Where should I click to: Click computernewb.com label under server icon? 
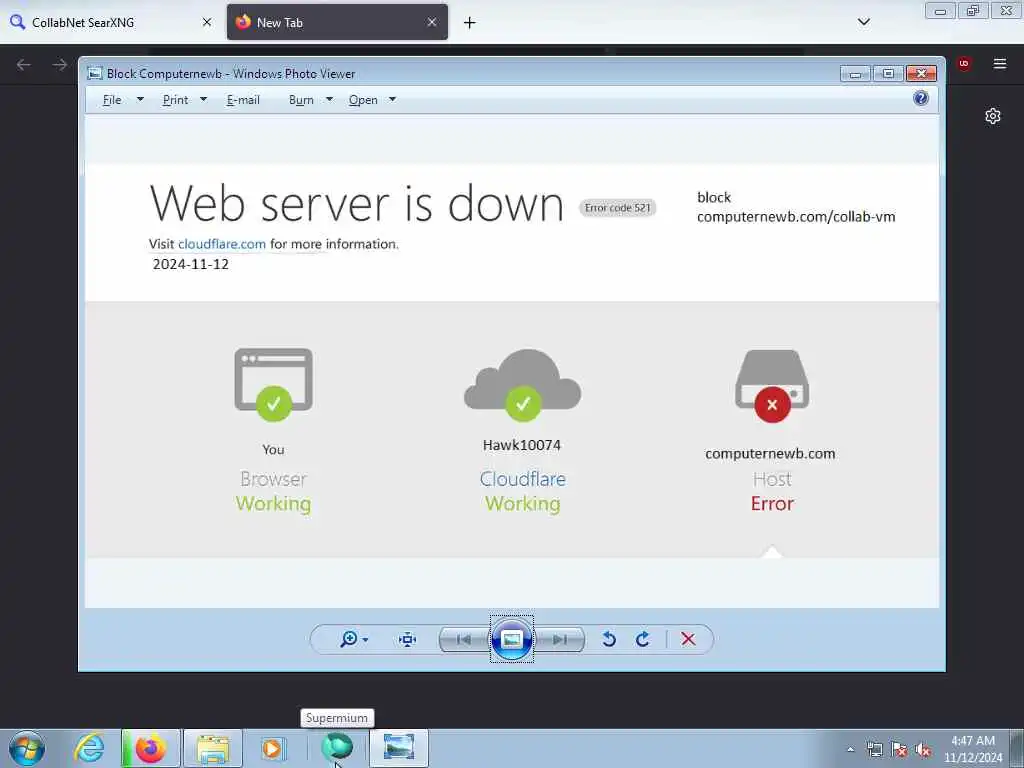coord(770,454)
